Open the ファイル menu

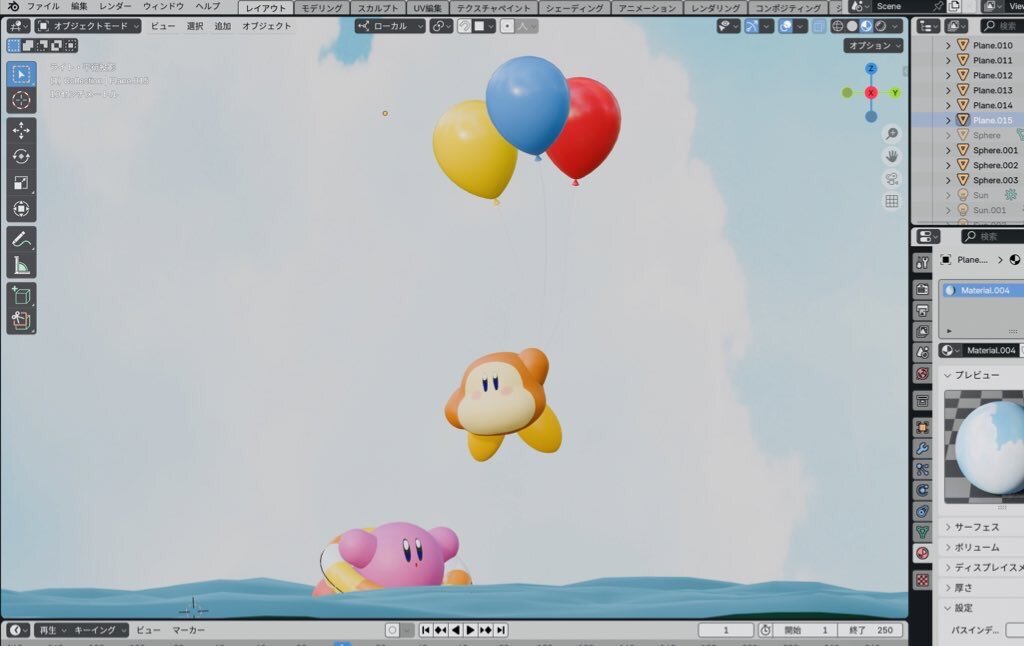pos(43,7)
